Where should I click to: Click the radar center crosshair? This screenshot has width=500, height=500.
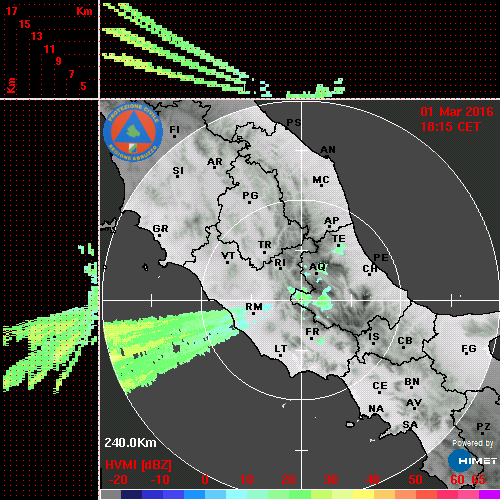[x=301, y=300]
